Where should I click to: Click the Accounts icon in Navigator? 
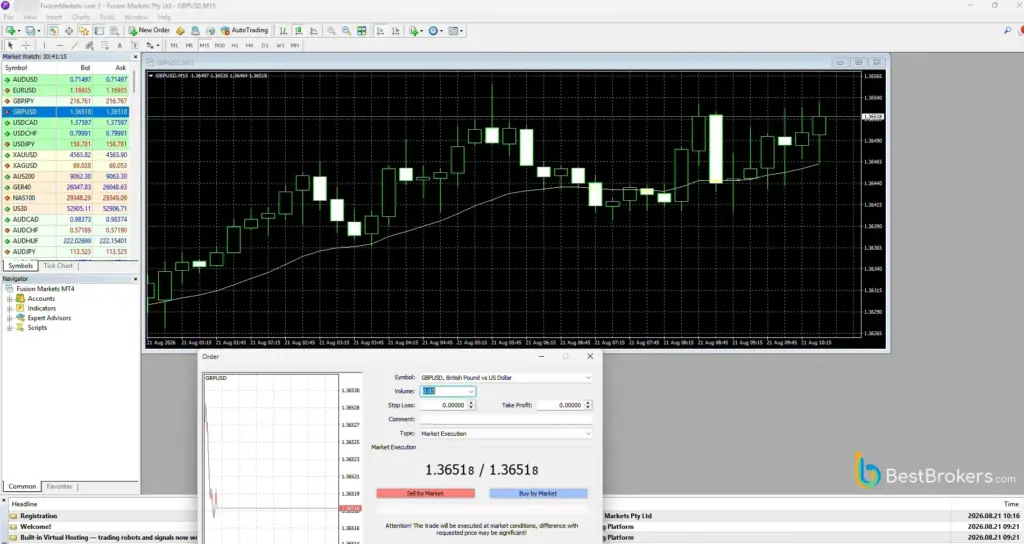(x=20, y=298)
